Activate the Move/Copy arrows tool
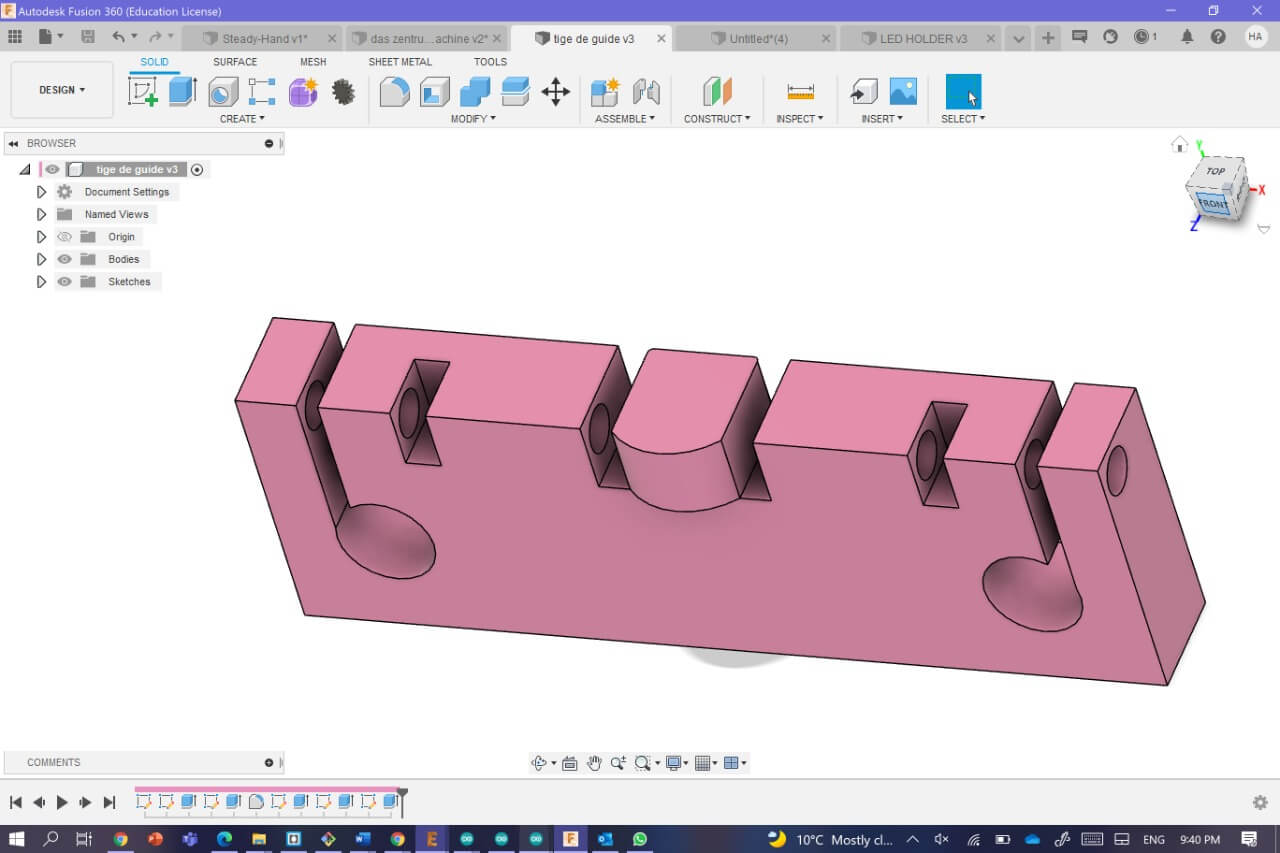 point(555,92)
